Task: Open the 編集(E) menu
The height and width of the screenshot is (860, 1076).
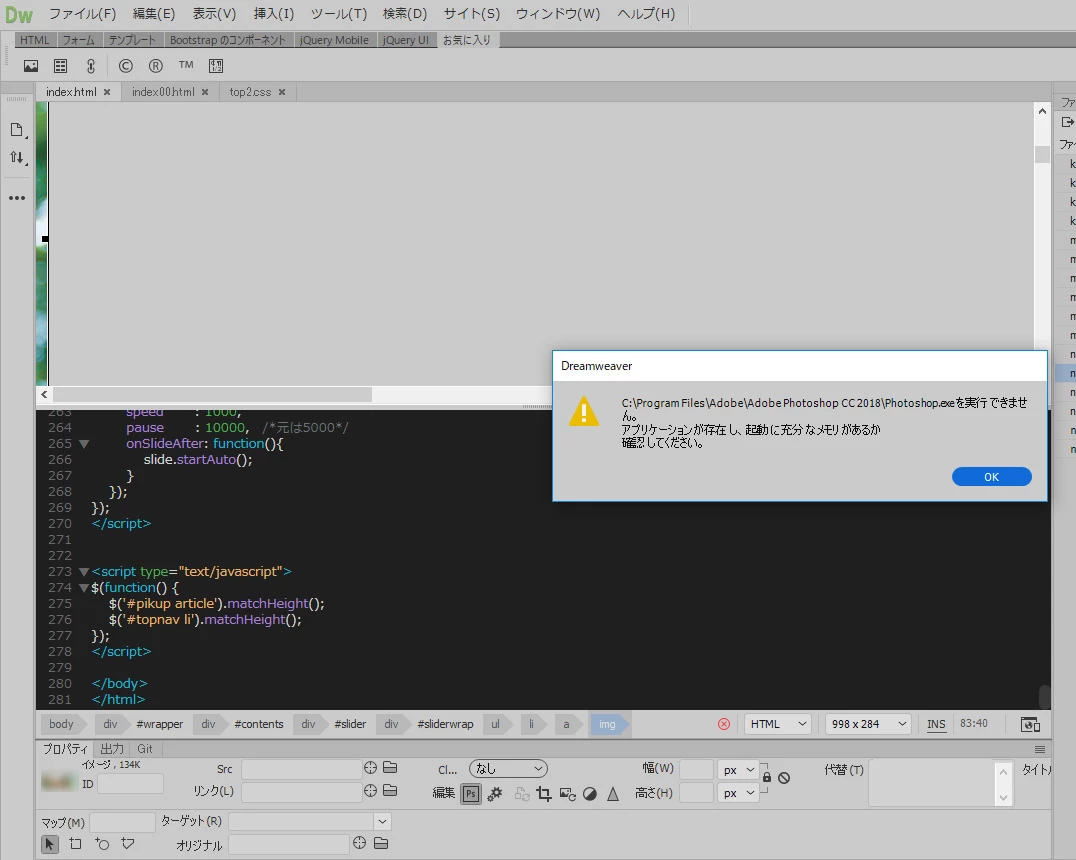Action: pos(154,14)
